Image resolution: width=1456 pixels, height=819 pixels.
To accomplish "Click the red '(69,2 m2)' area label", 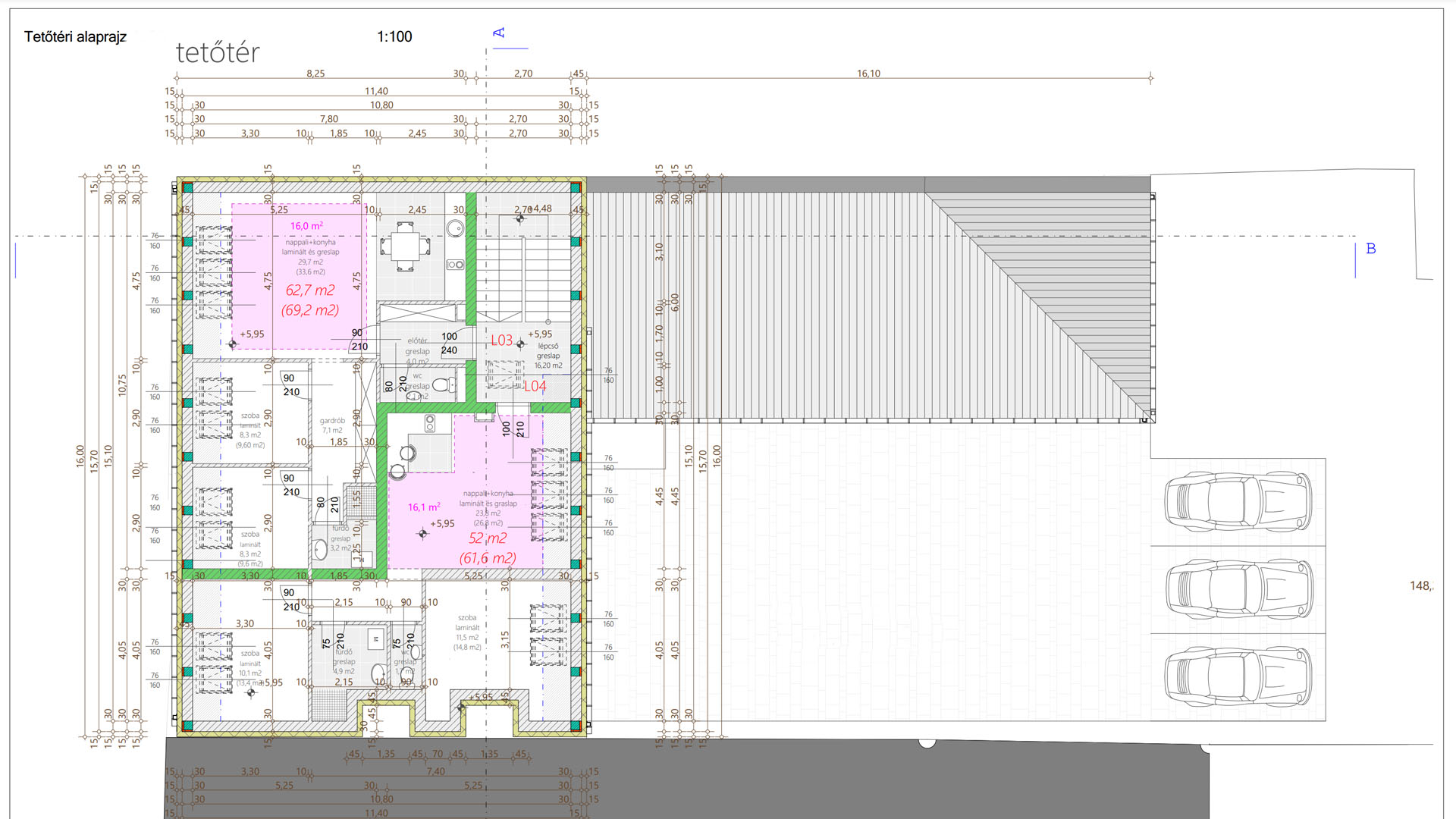I will (310, 310).
